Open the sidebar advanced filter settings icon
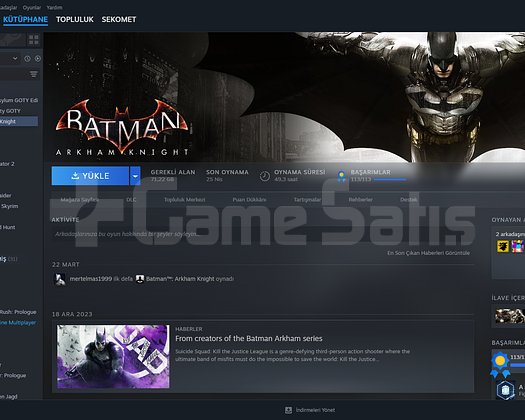Image resolution: width=525 pixels, height=420 pixels. pyautogui.click(x=34, y=74)
